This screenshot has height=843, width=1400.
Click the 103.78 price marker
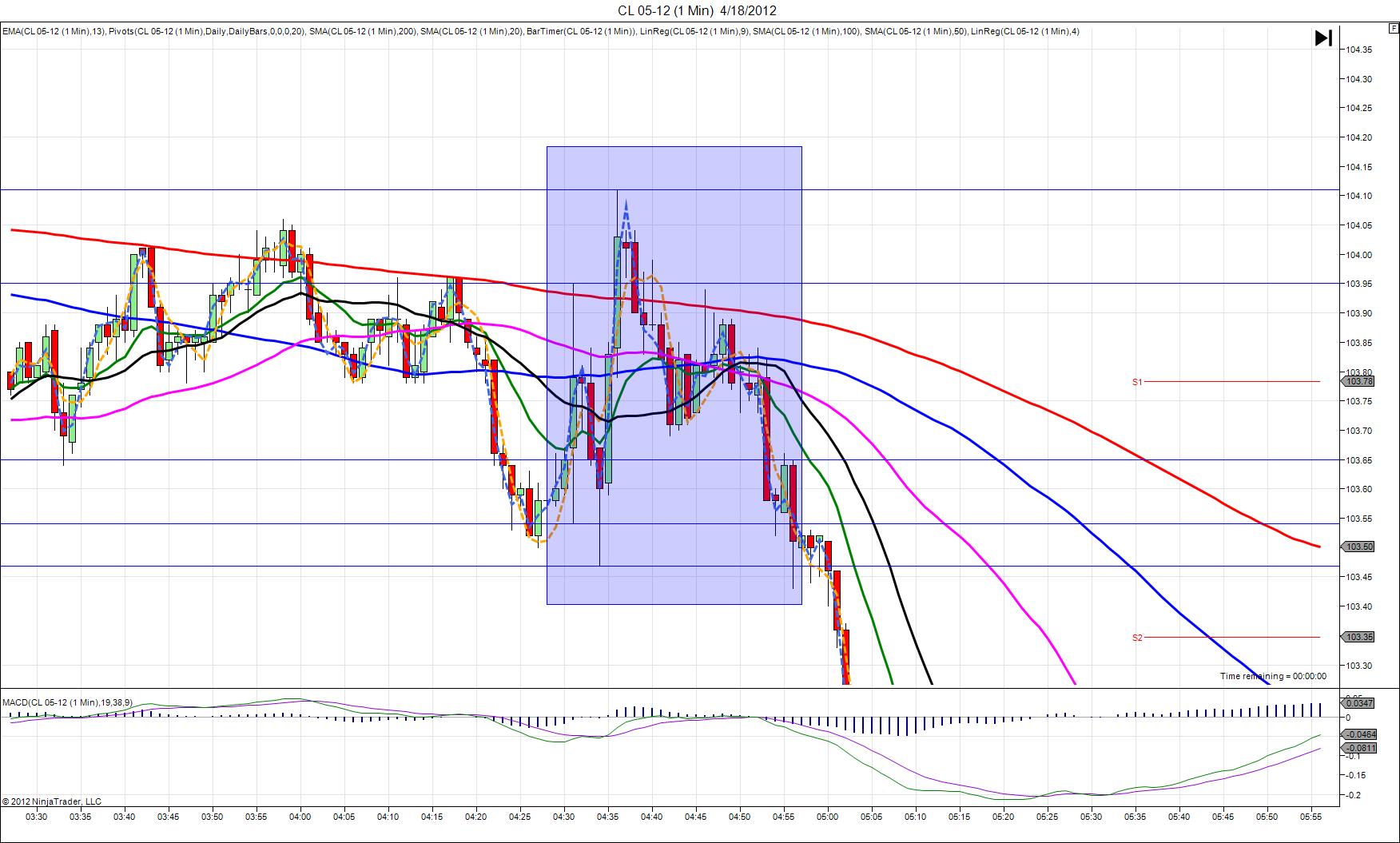click(1358, 382)
